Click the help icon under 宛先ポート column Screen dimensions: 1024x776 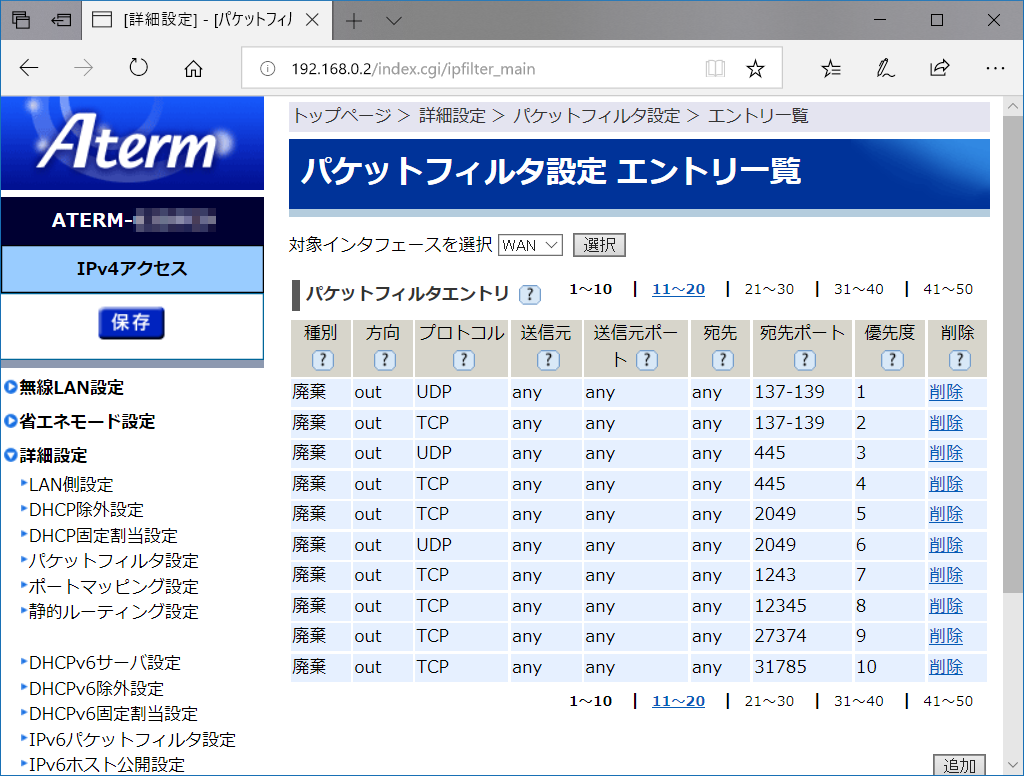tap(805, 360)
